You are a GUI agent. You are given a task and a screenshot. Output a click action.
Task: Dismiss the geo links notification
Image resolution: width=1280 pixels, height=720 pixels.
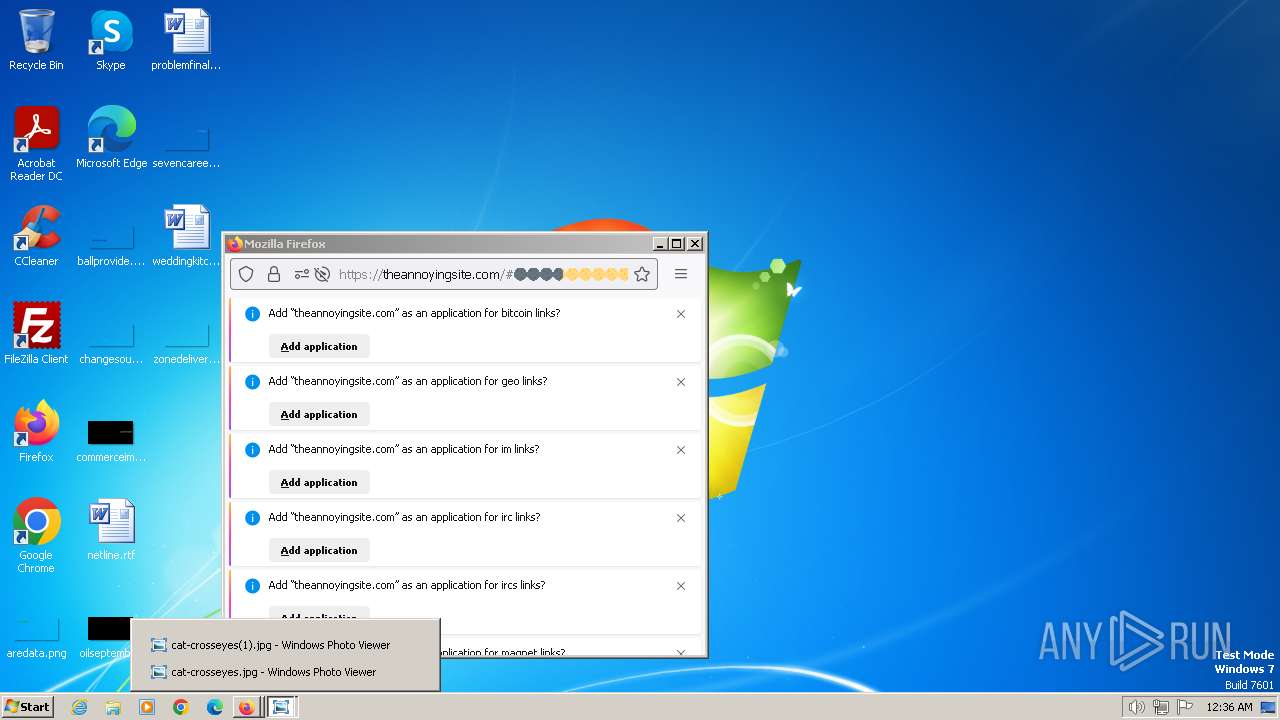pos(681,382)
